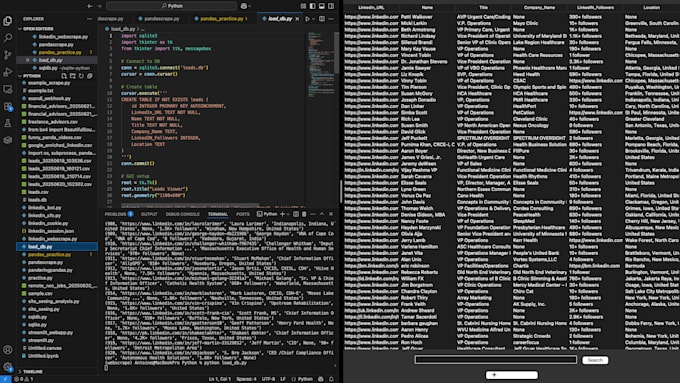Open the Customize Layout button
The image size is (680, 383).
303,6
